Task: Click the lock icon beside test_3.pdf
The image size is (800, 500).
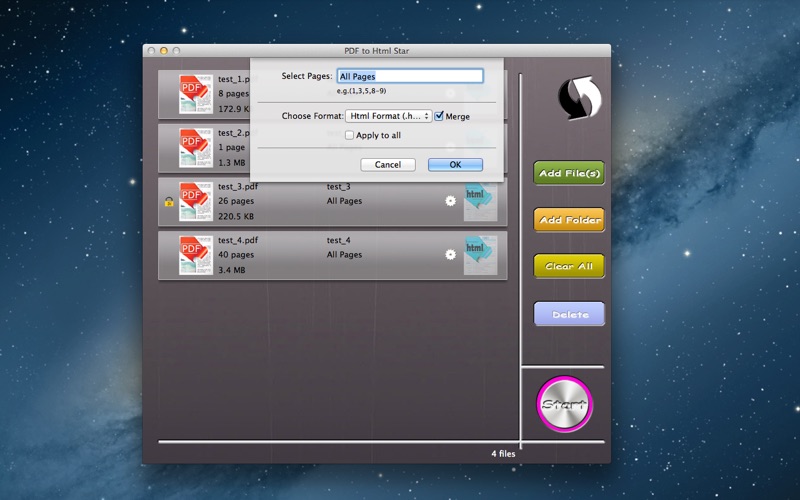Action: click(x=167, y=202)
